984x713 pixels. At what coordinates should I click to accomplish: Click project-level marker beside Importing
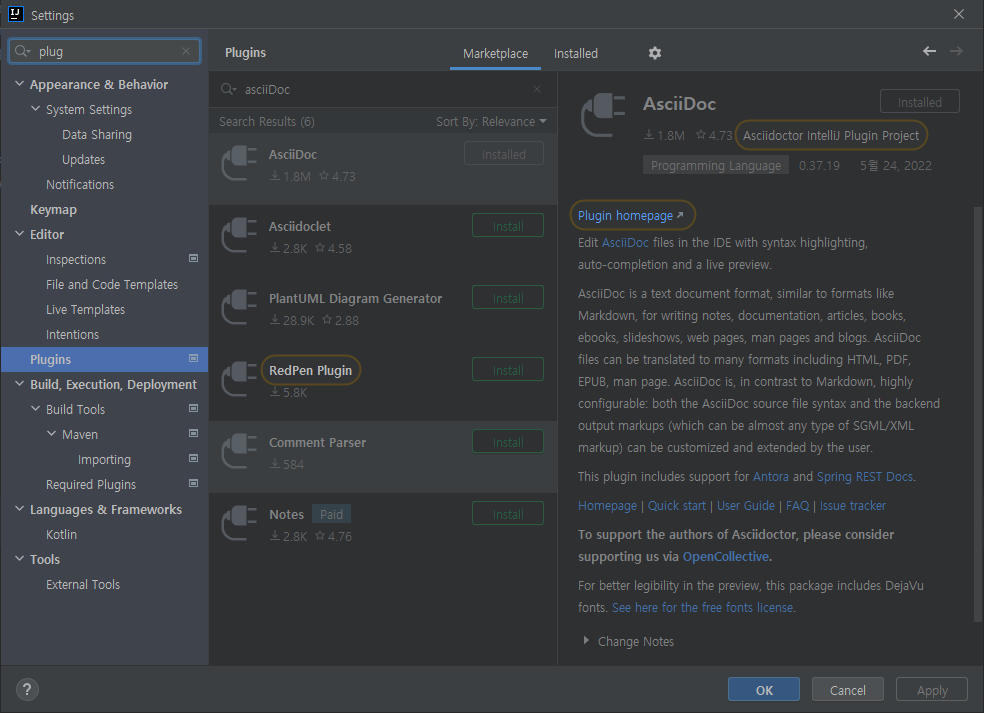193,459
